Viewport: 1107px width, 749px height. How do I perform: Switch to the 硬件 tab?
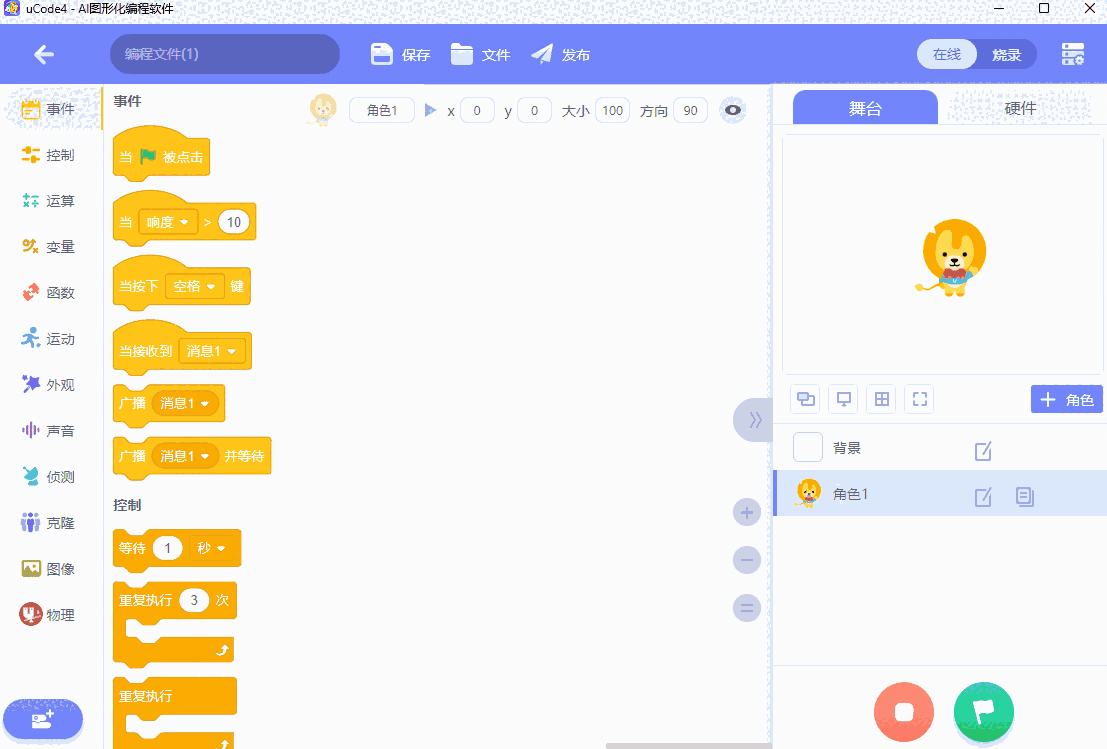[x=1020, y=108]
